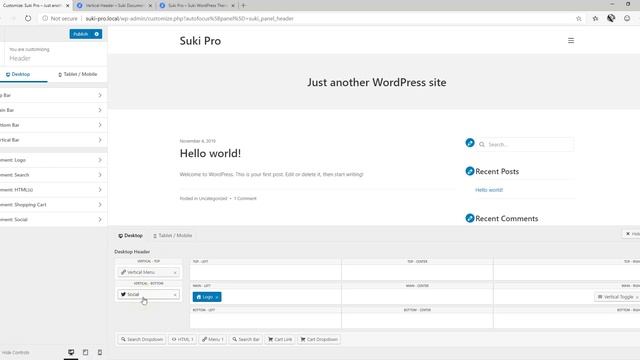Select the Cart Link element
The image size is (640, 360).
[280, 339]
